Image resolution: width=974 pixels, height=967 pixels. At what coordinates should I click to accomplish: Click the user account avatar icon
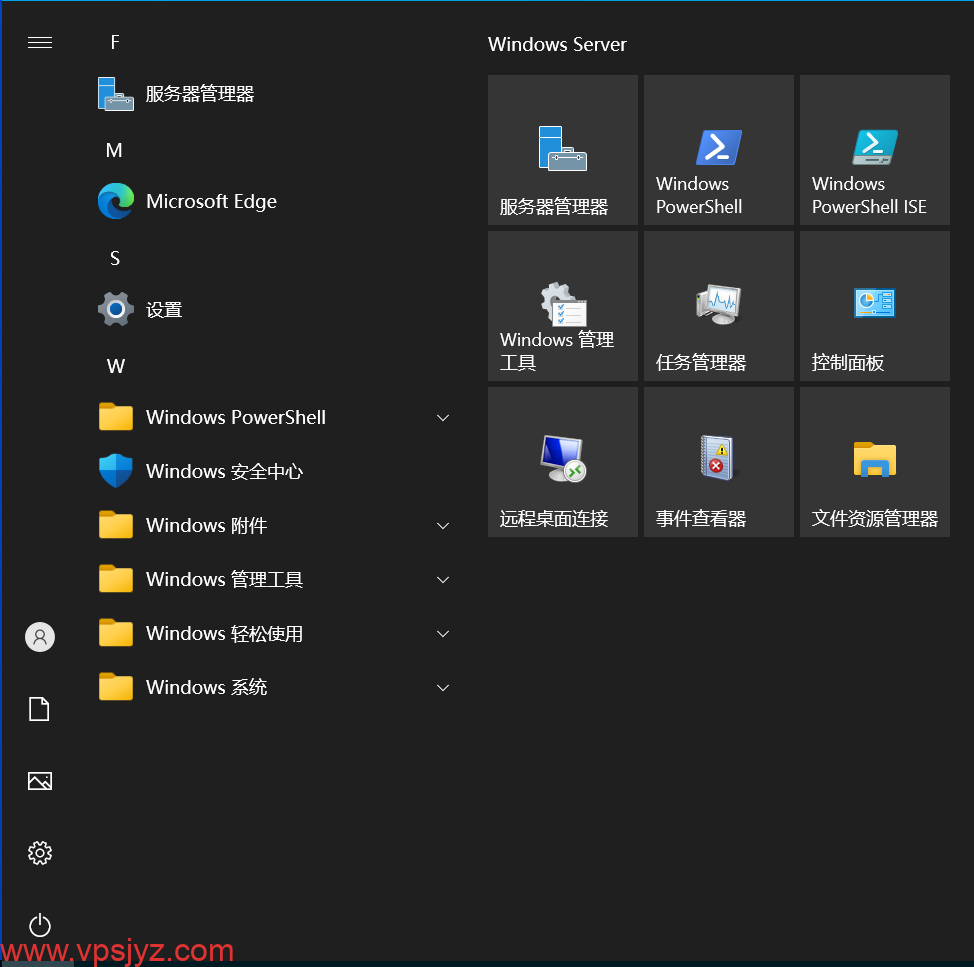[40, 637]
